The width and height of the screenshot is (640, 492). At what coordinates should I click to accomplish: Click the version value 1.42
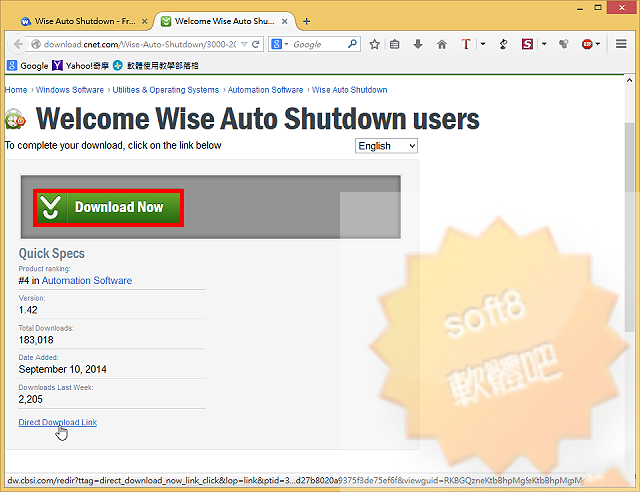tap(28, 310)
